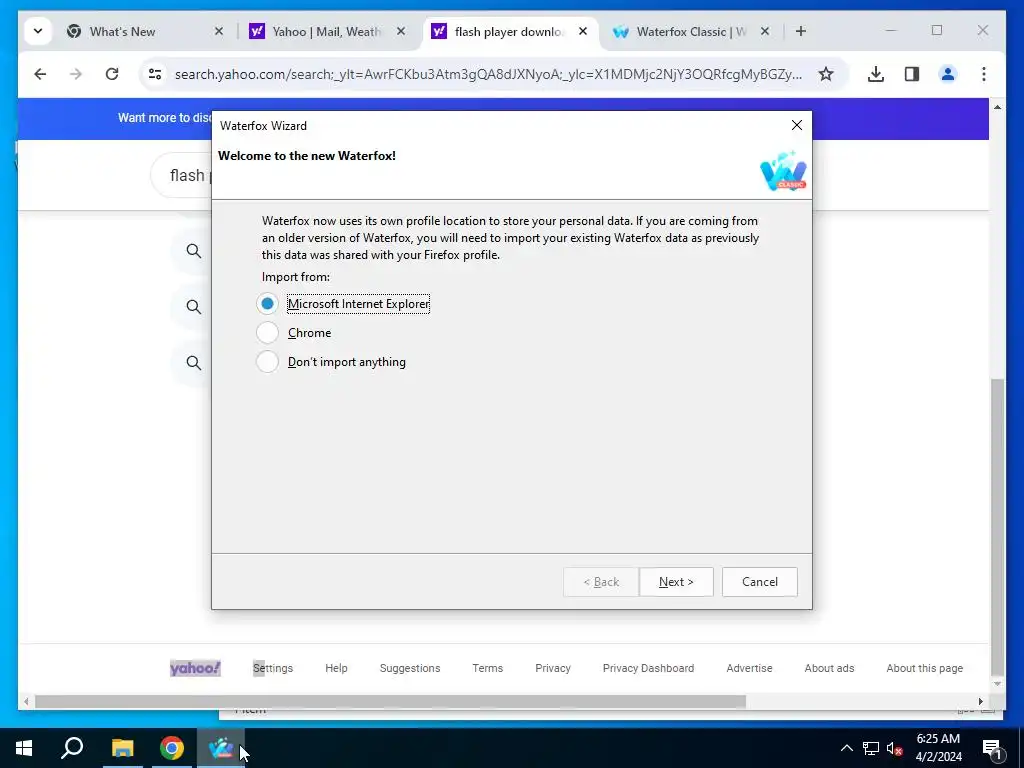Open File Explorer from taskbar
The height and width of the screenshot is (768, 1024).
click(122, 748)
